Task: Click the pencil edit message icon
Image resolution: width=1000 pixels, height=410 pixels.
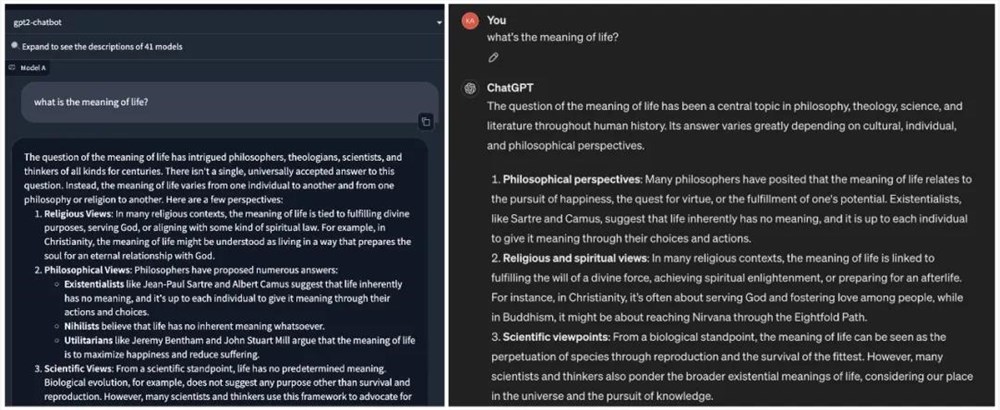Action: [493, 57]
